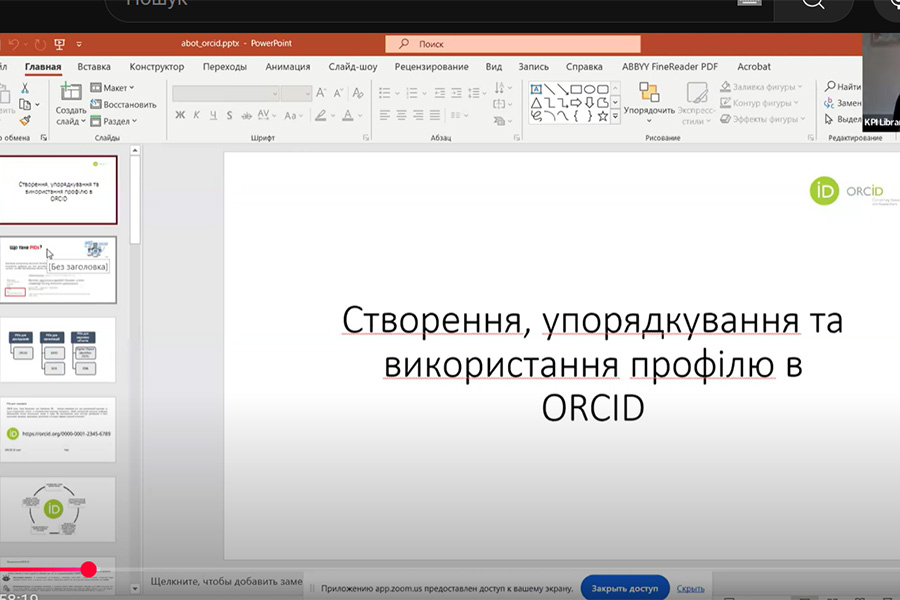The width and height of the screenshot is (900, 600).
Task: Click the bulleted list icon
Action: [385, 92]
